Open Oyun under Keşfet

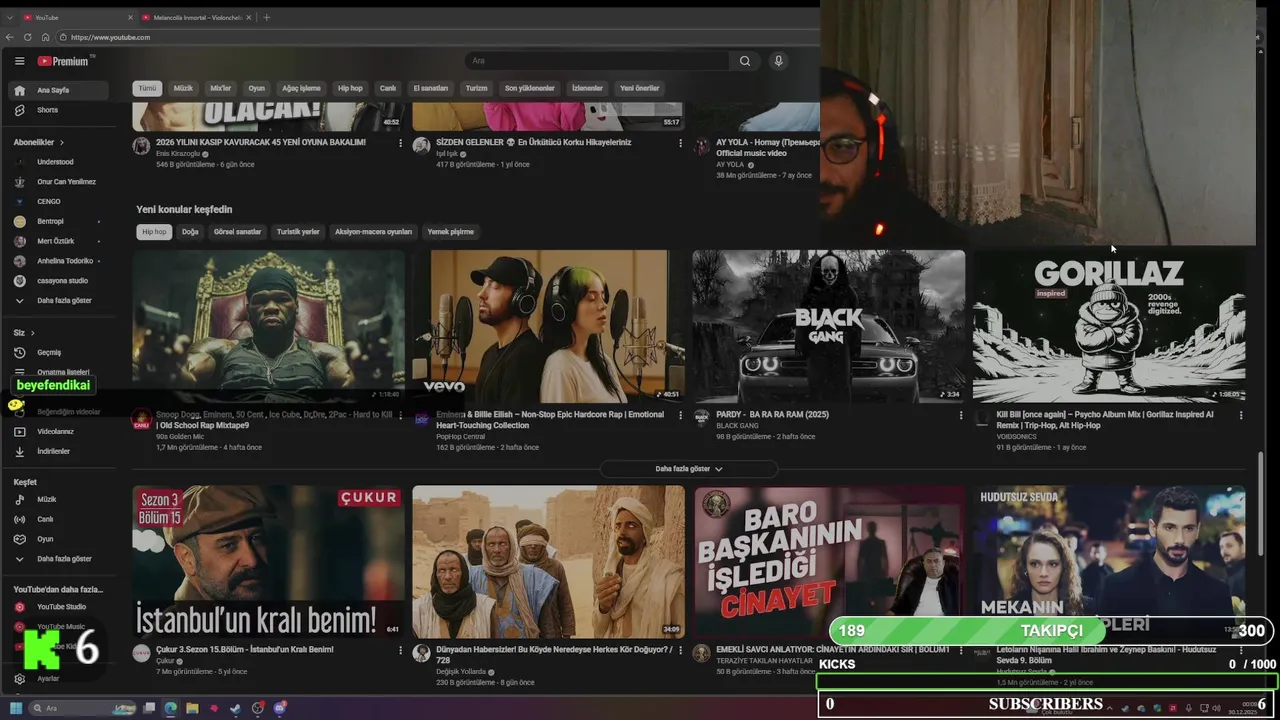click(x=58, y=539)
